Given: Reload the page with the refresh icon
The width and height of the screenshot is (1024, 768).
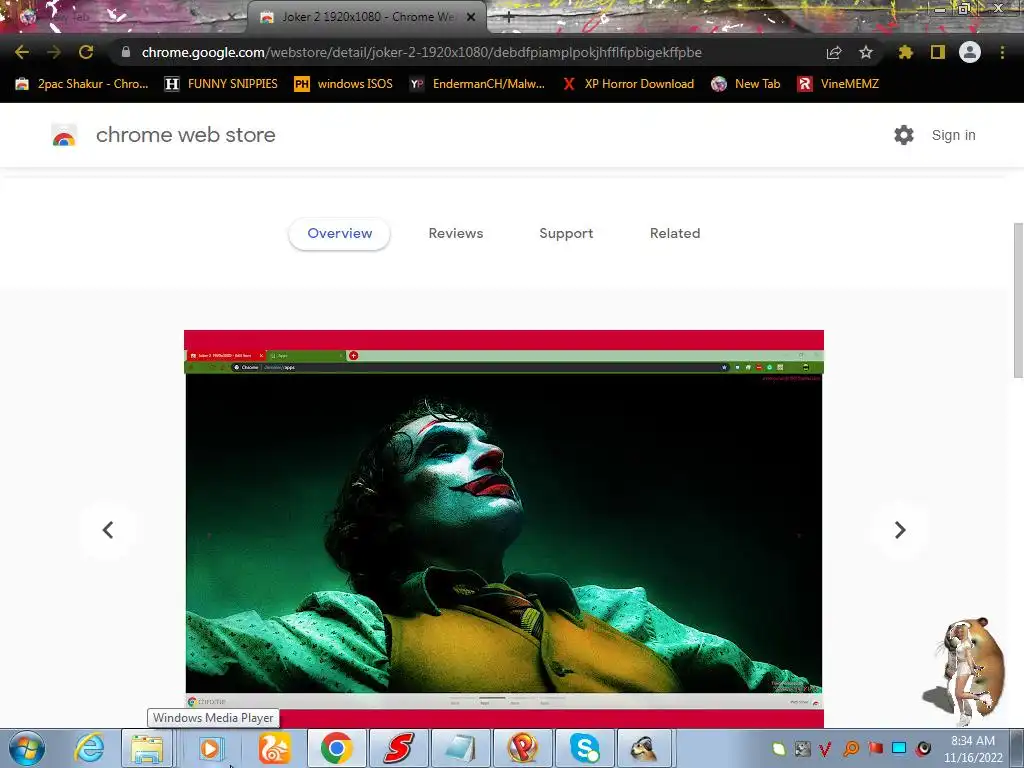Looking at the screenshot, I should [x=86, y=52].
